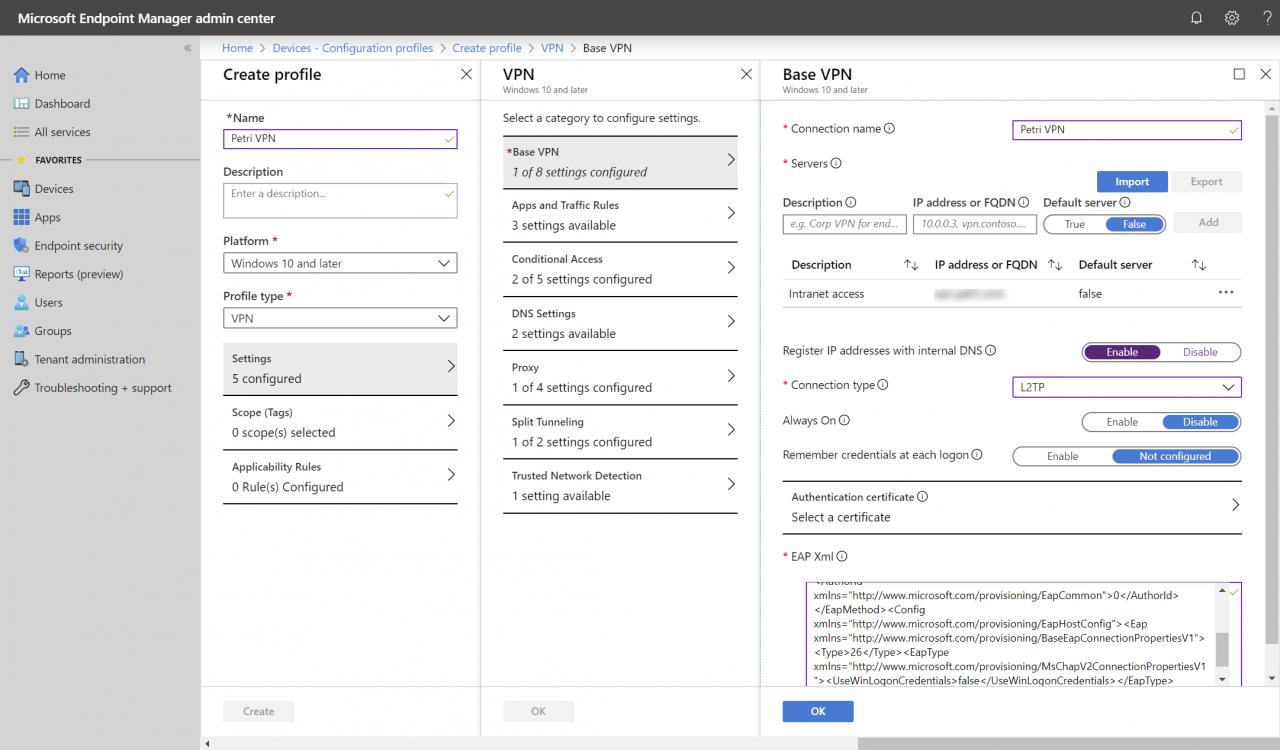1280x750 pixels.
Task: Open Devices in favorites sidebar
Action: [x=54, y=188]
